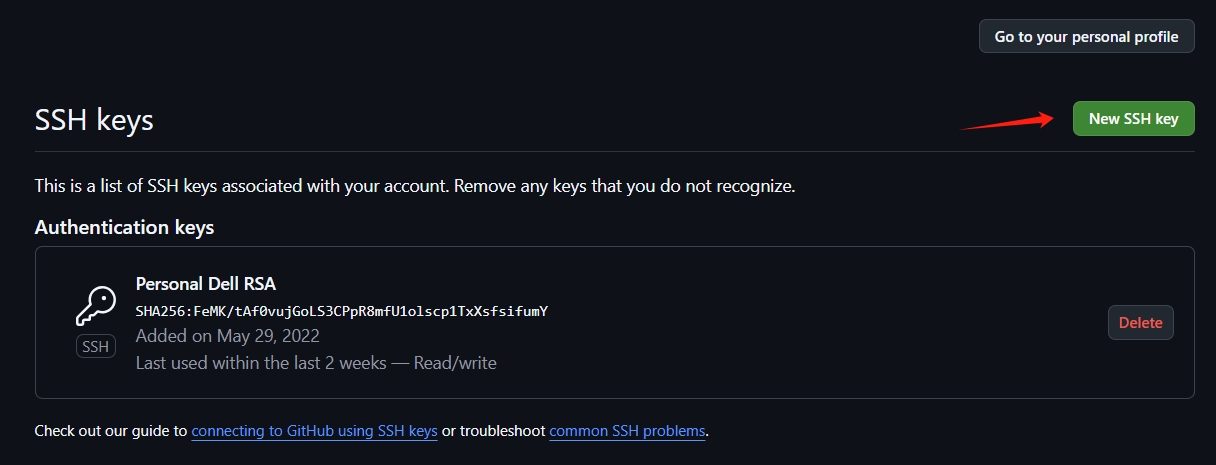This screenshot has width=1216, height=465.
Task: Click the divider line below SSH keys heading
Action: [615, 152]
